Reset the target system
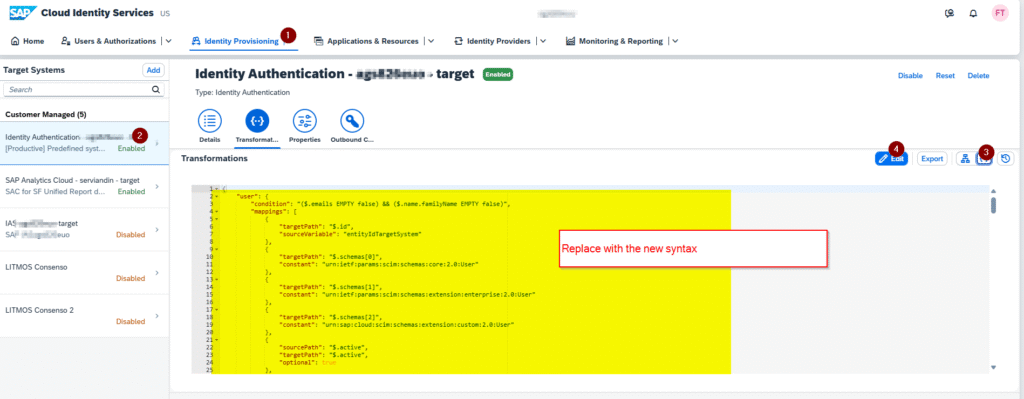 (x=945, y=76)
